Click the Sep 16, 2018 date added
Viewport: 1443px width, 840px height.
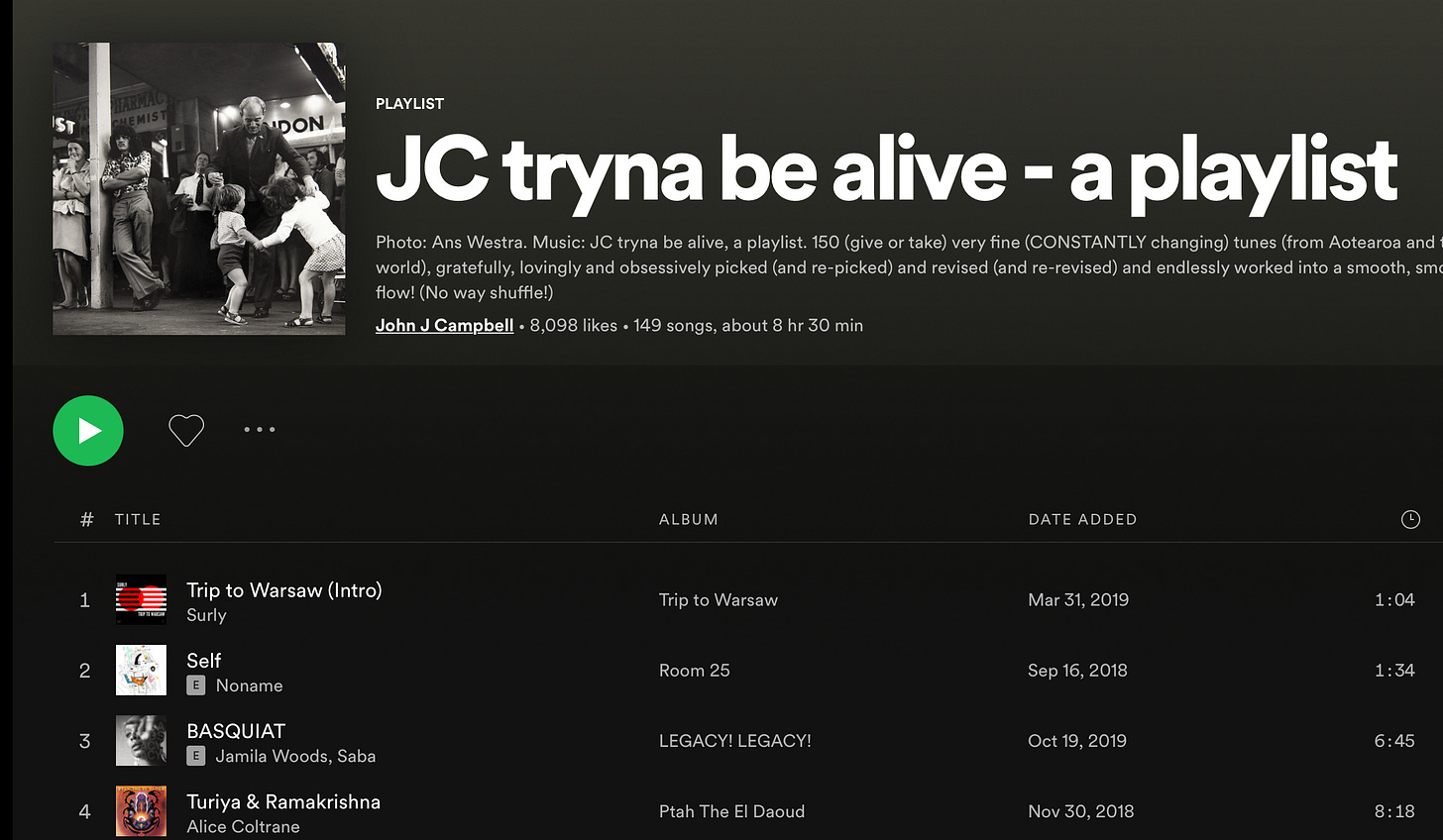1077,671
